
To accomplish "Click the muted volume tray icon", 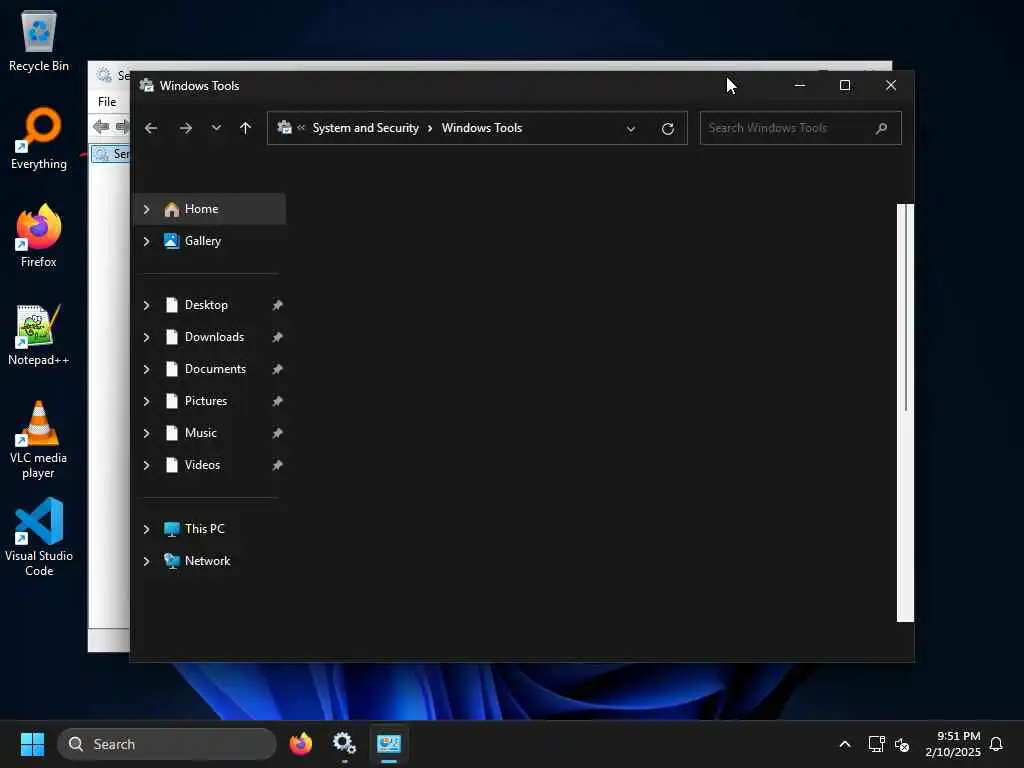I will point(902,744).
